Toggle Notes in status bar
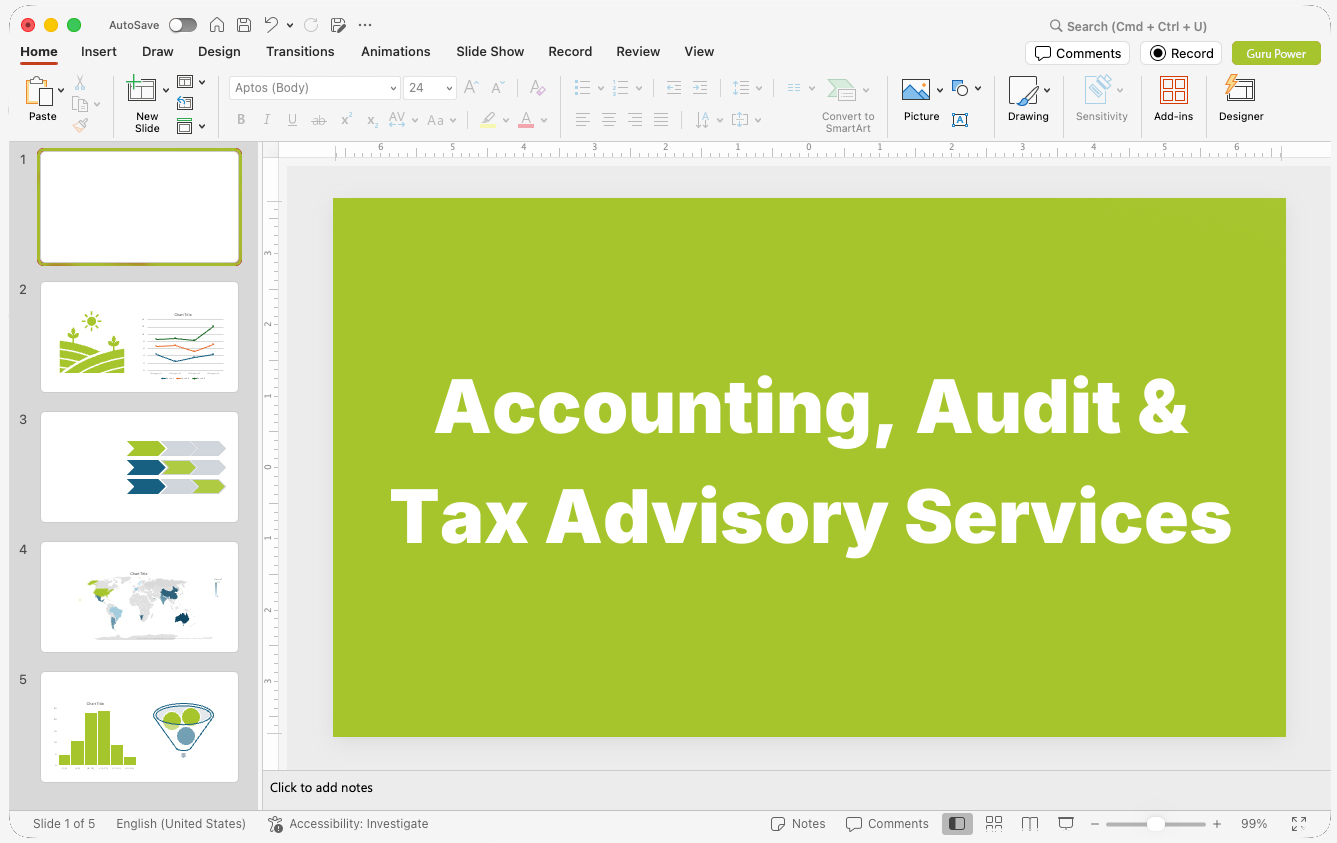 coord(798,824)
